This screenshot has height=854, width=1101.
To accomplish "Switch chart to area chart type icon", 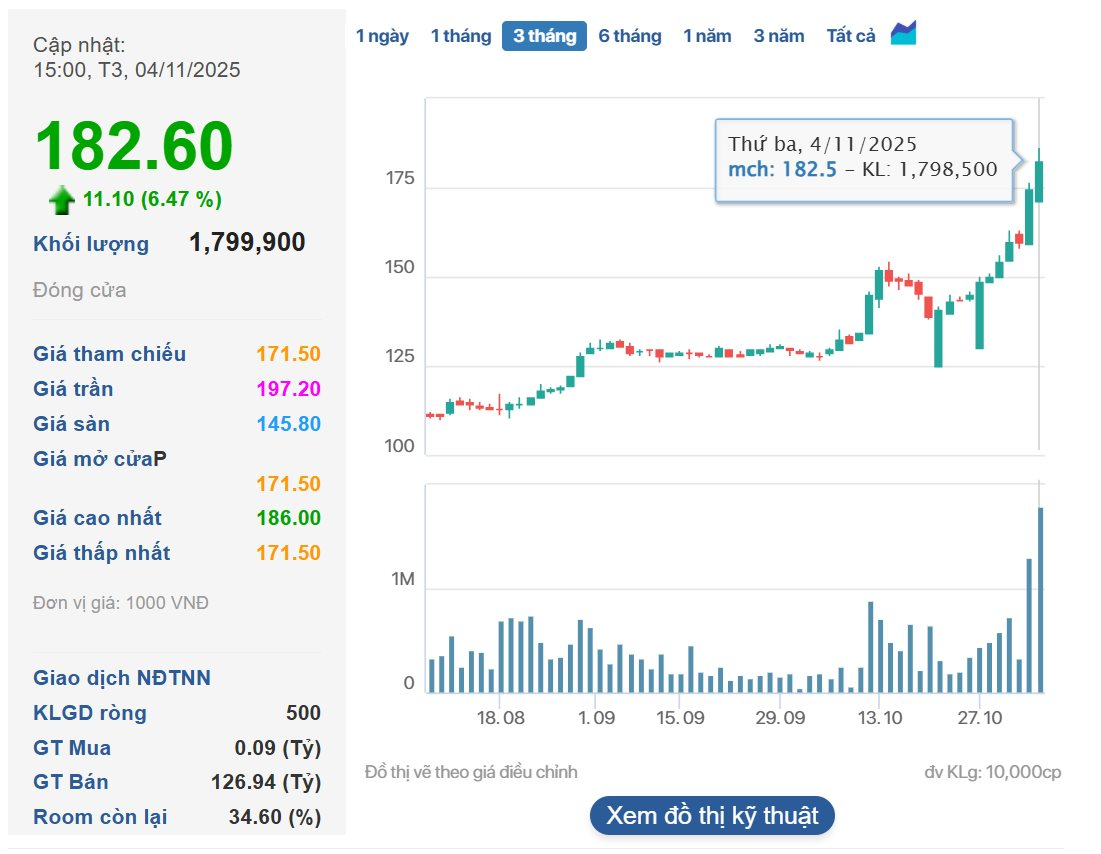I will point(903,34).
